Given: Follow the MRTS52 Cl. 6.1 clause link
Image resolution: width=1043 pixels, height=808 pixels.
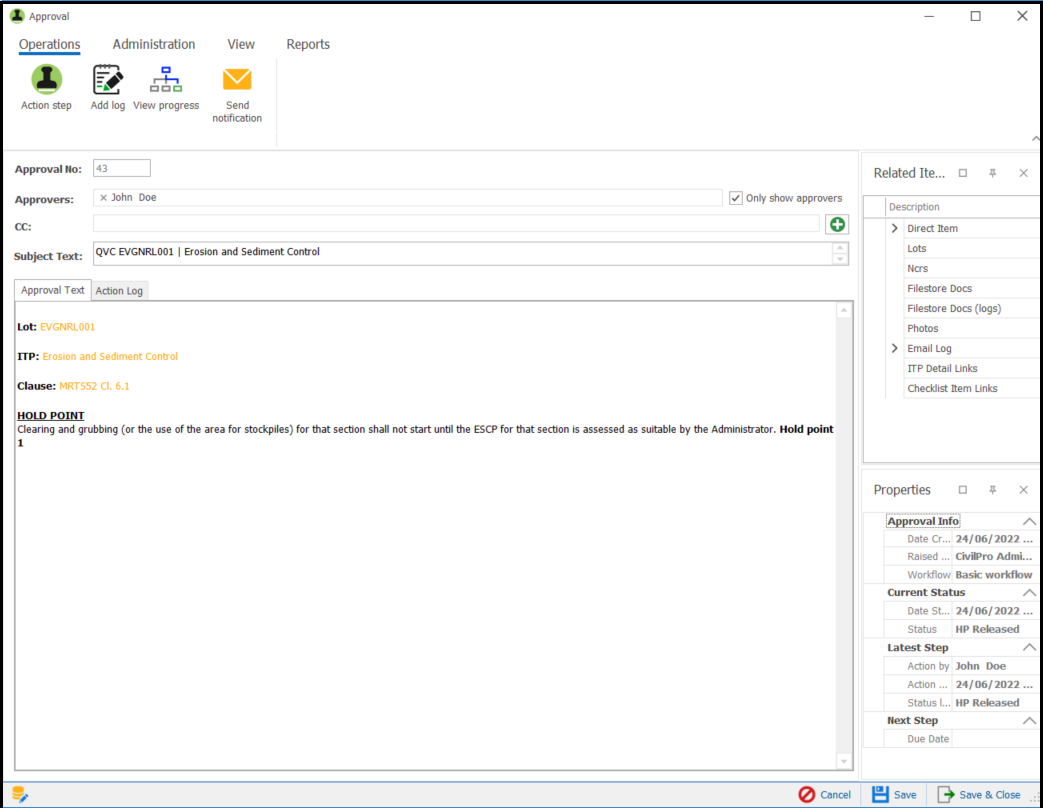Looking at the screenshot, I should 94,386.
